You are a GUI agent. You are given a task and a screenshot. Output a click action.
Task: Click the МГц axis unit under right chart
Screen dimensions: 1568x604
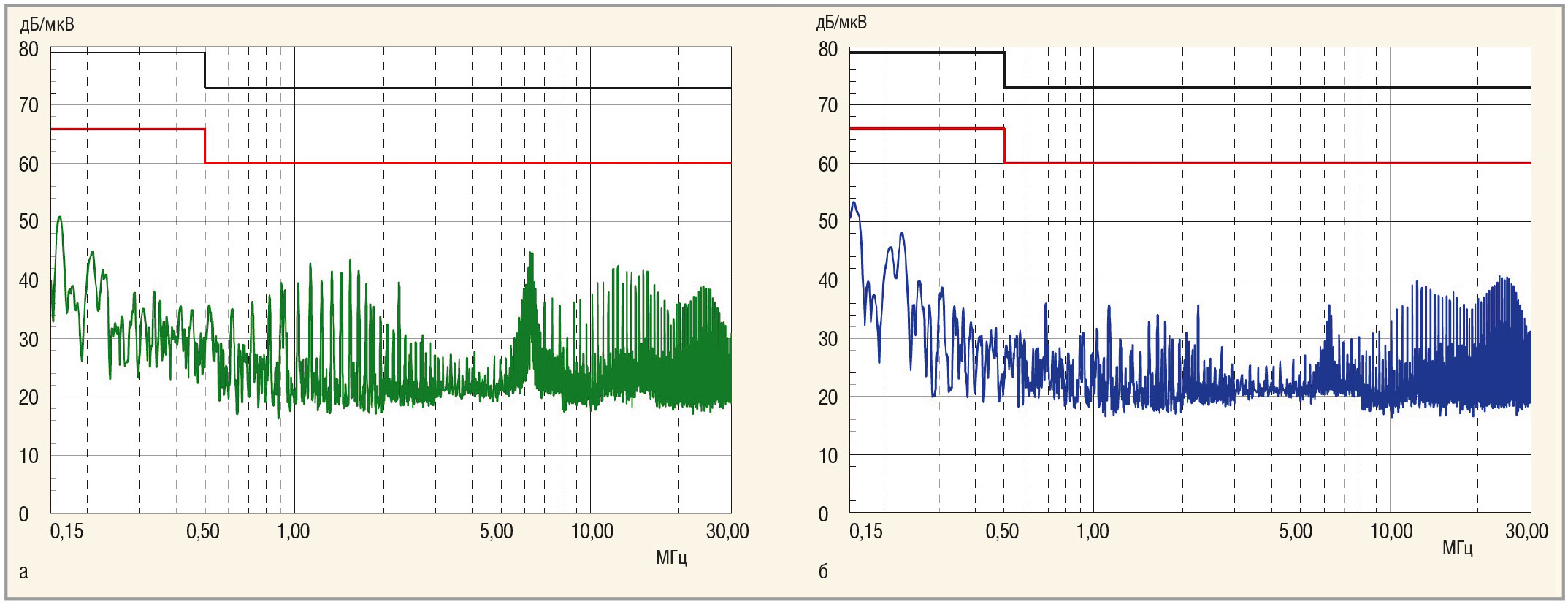1457,548
